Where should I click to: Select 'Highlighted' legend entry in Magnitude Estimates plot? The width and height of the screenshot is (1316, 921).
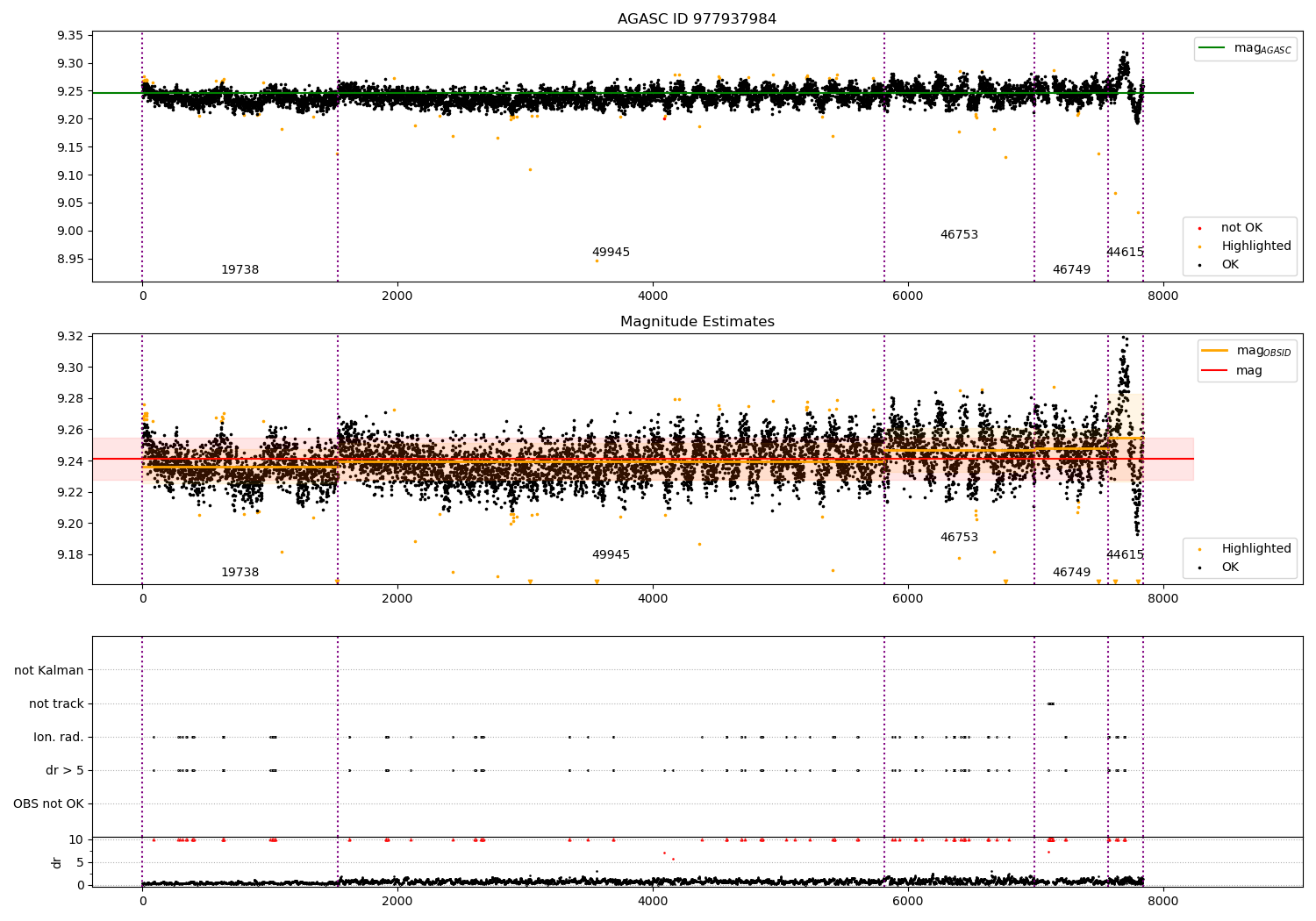click(1255, 549)
